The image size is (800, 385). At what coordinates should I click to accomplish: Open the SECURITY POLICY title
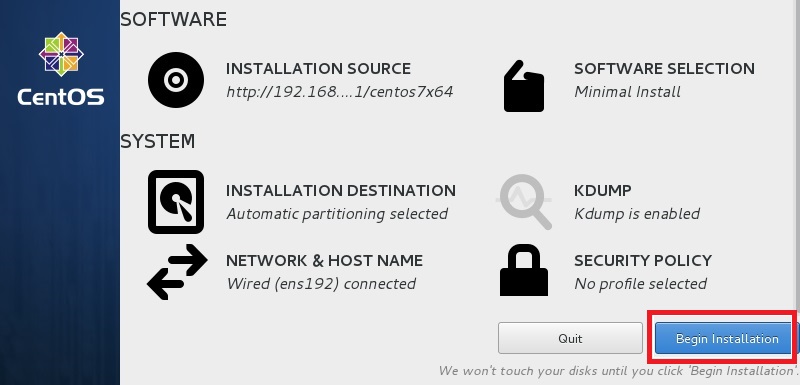point(643,261)
